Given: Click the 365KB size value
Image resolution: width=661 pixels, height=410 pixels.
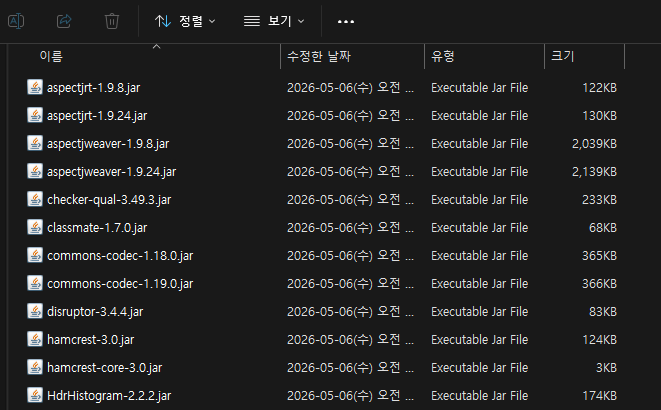Looking at the screenshot, I should (599, 256).
